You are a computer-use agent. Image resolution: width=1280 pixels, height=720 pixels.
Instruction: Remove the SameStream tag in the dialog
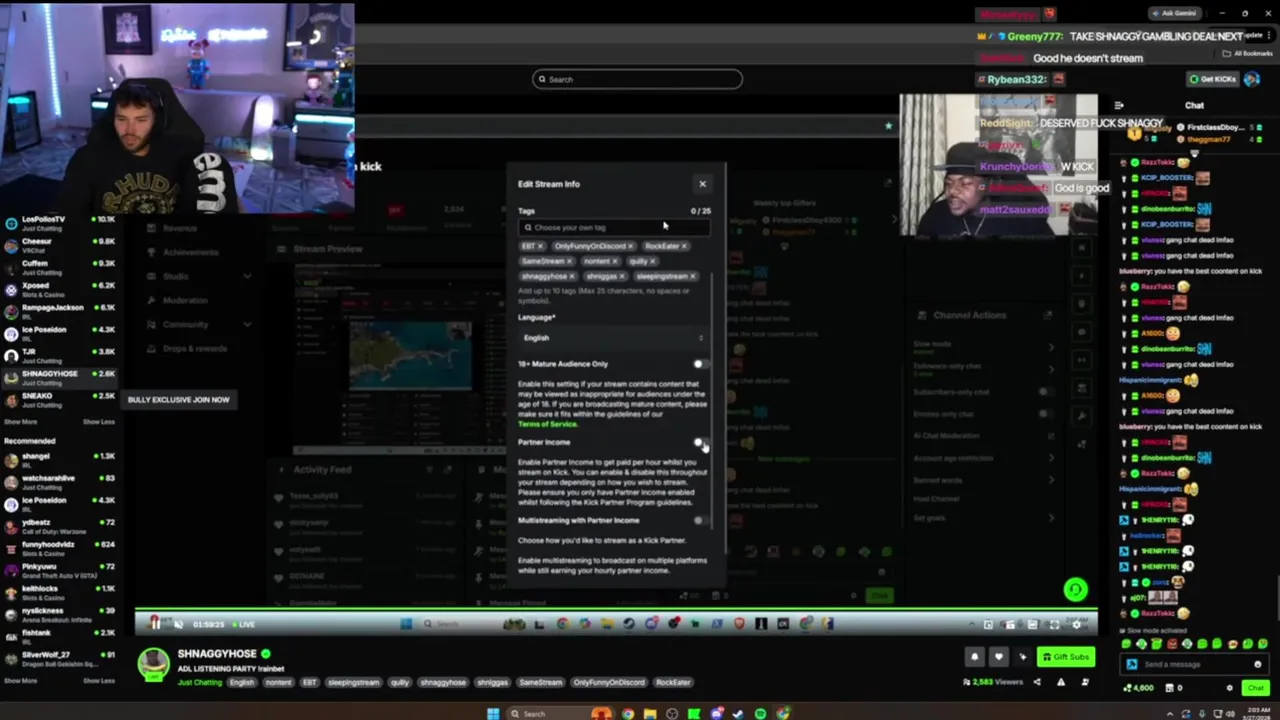tap(570, 261)
